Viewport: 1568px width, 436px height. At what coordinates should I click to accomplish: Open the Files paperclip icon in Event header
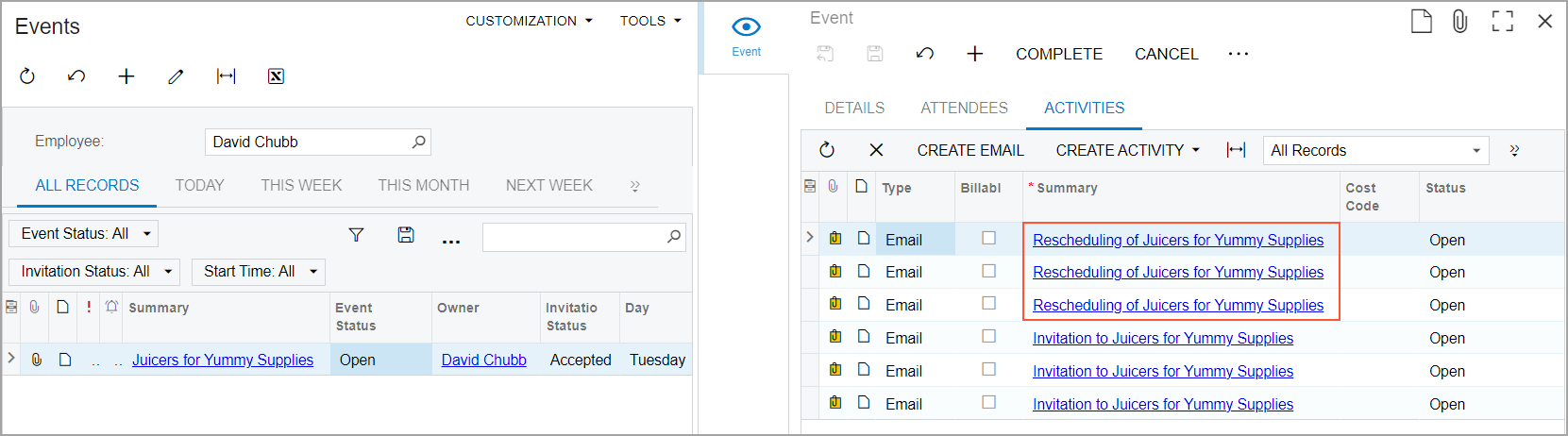pos(1459,22)
